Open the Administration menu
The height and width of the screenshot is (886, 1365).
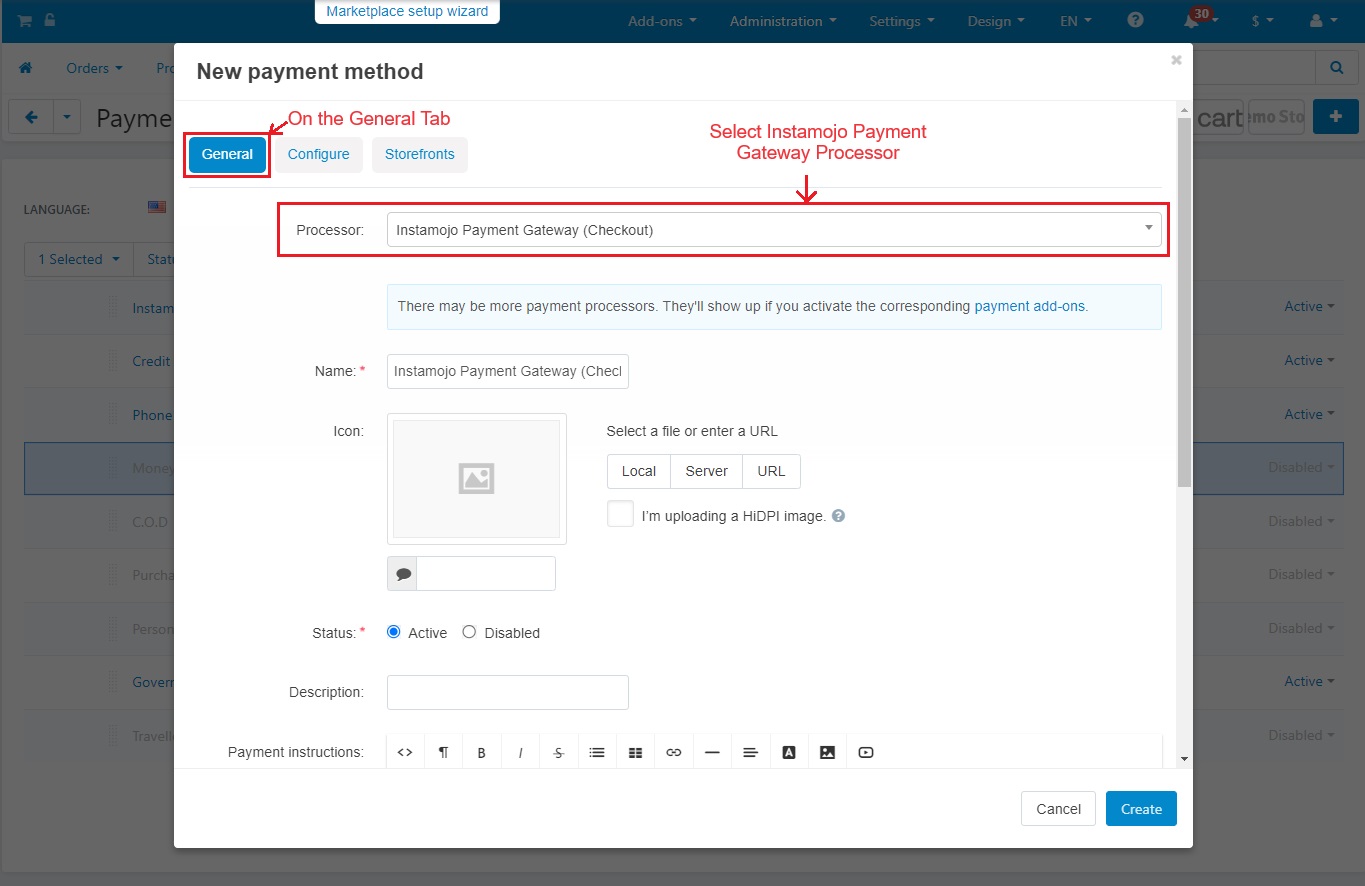(x=784, y=21)
